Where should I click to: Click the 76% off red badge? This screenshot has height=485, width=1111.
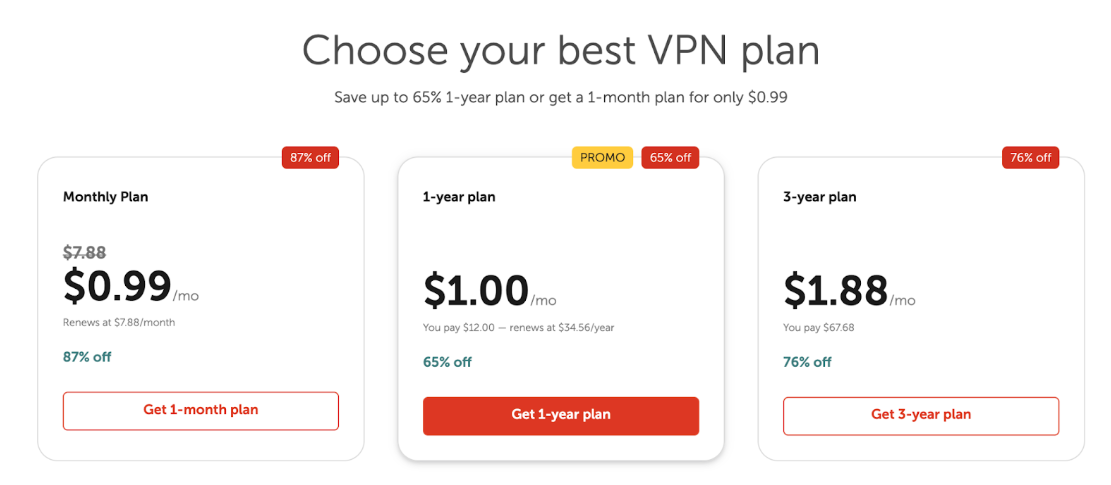(x=1030, y=158)
